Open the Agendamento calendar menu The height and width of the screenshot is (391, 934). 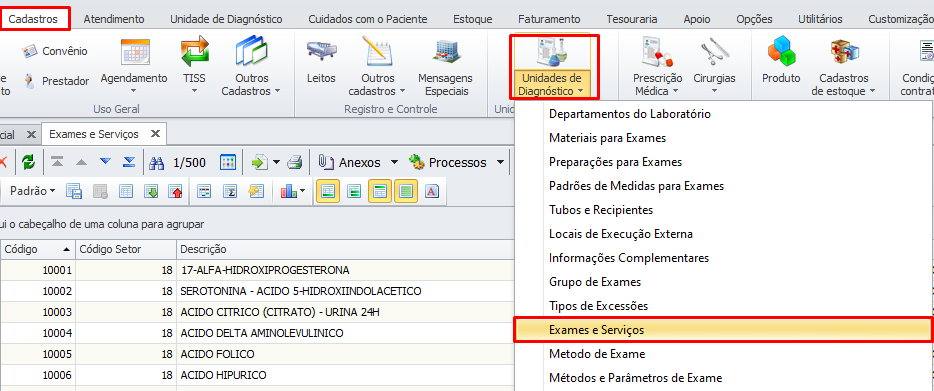click(x=134, y=66)
